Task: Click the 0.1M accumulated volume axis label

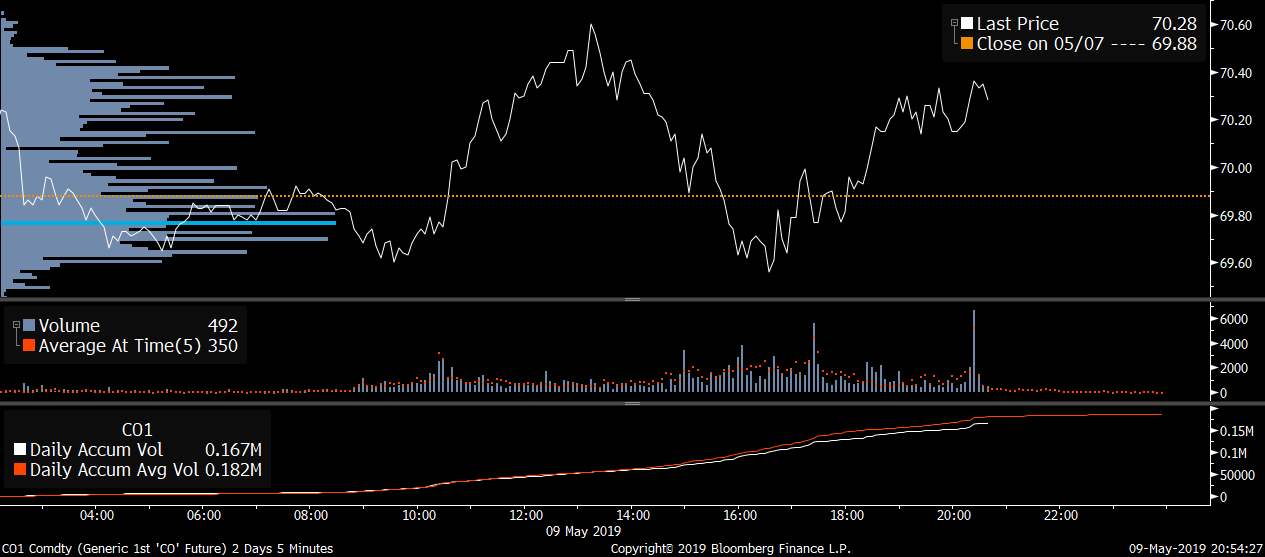Action: pyautogui.click(x=1231, y=453)
